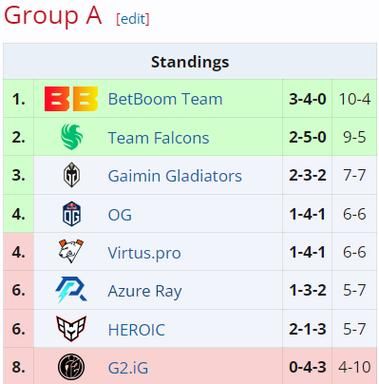Open the HEROIC name link
The image size is (379, 384).
(136, 330)
